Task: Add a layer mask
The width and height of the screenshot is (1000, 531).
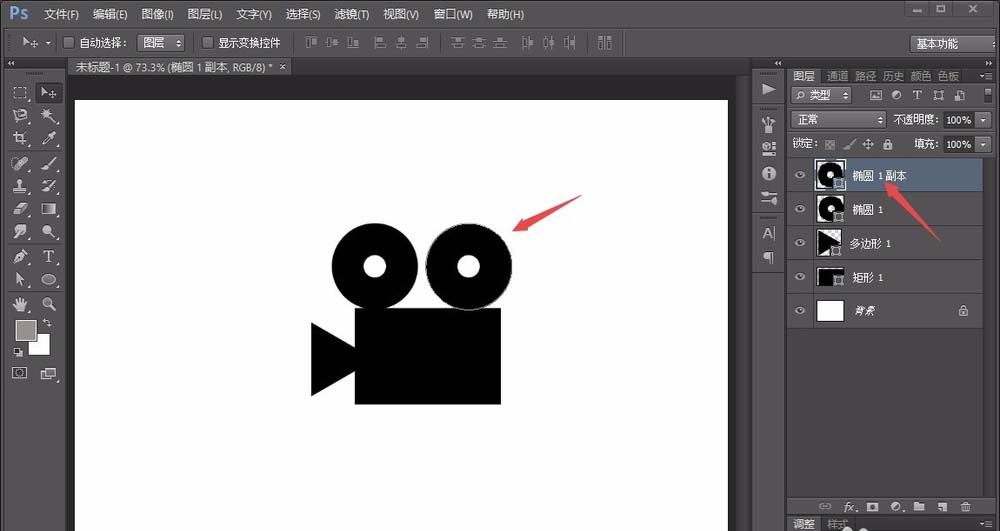Action: tap(872, 507)
